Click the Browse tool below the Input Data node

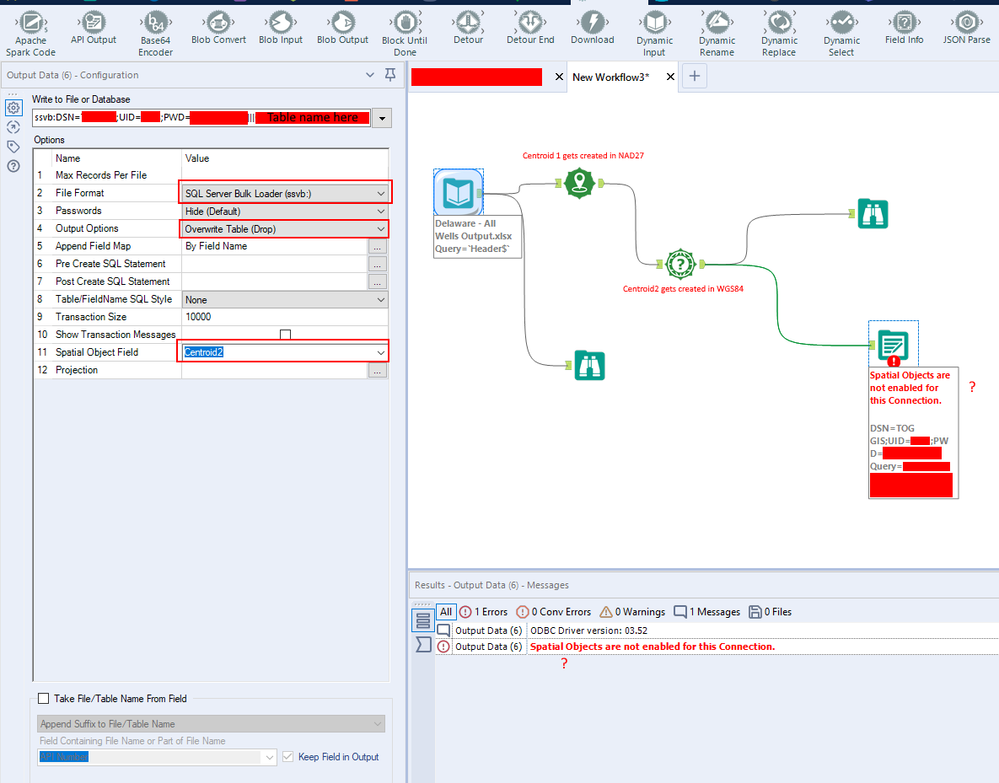[x=589, y=366]
